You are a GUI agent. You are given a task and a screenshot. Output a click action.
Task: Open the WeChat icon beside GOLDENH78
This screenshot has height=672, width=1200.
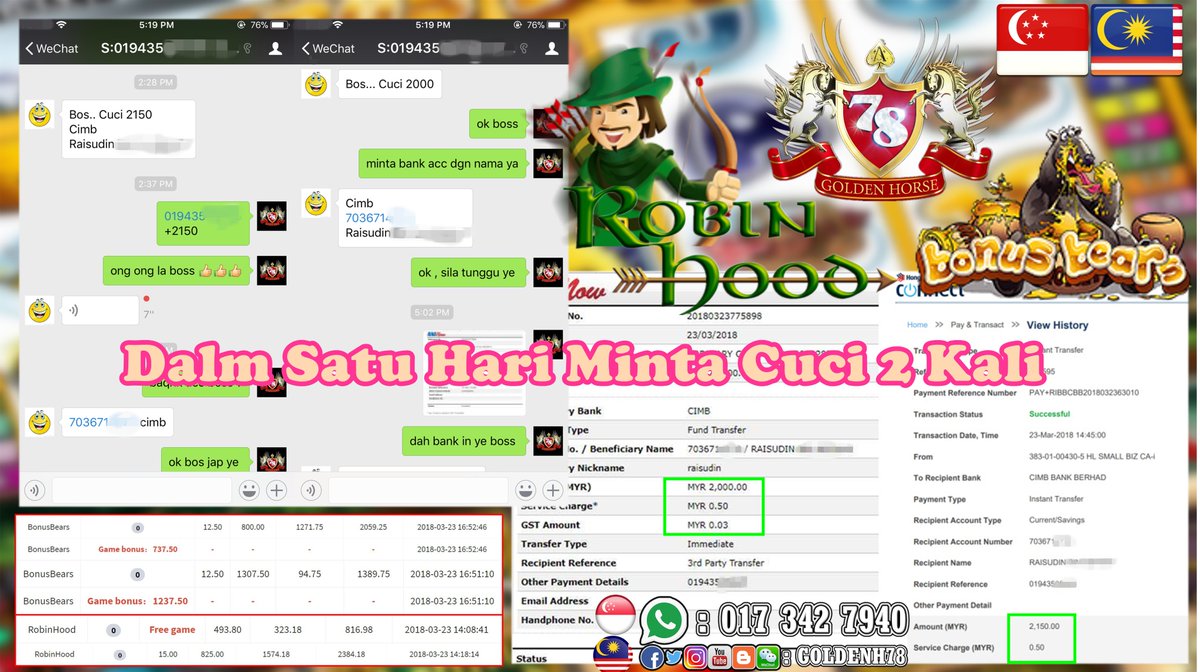(768, 657)
